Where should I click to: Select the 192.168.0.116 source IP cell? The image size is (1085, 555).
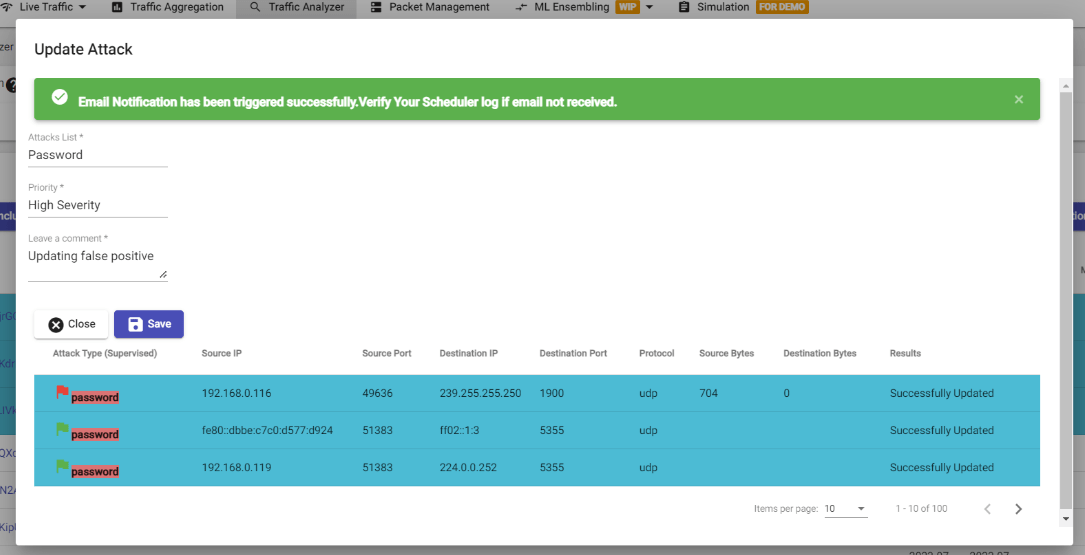[x=237, y=393]
